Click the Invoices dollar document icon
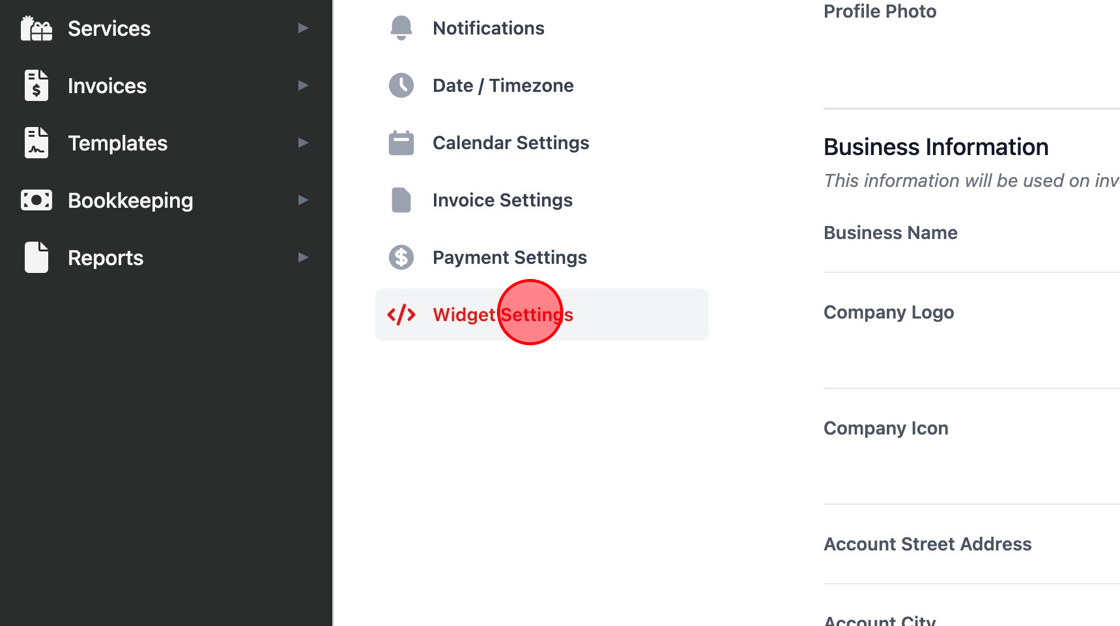The width and height of the screenshot is (1120, 626). tap(36, 86)
